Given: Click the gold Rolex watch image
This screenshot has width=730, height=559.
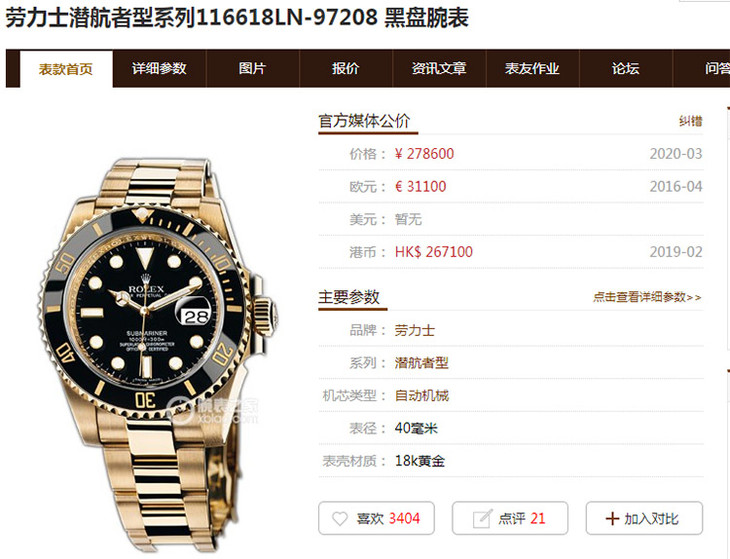Looking at the screenshot, I should point(157,354).
